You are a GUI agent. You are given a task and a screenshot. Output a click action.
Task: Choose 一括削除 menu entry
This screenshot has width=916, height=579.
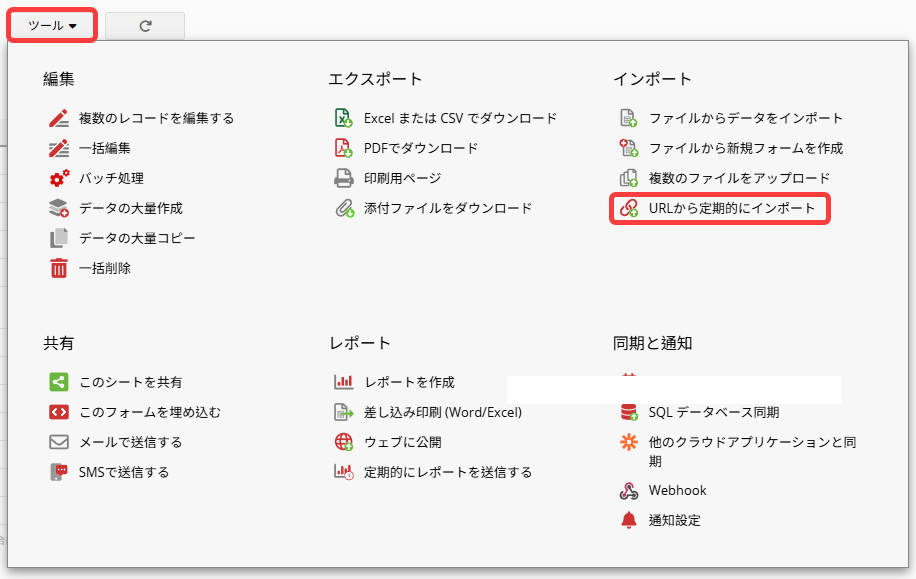tap(105, 268)
